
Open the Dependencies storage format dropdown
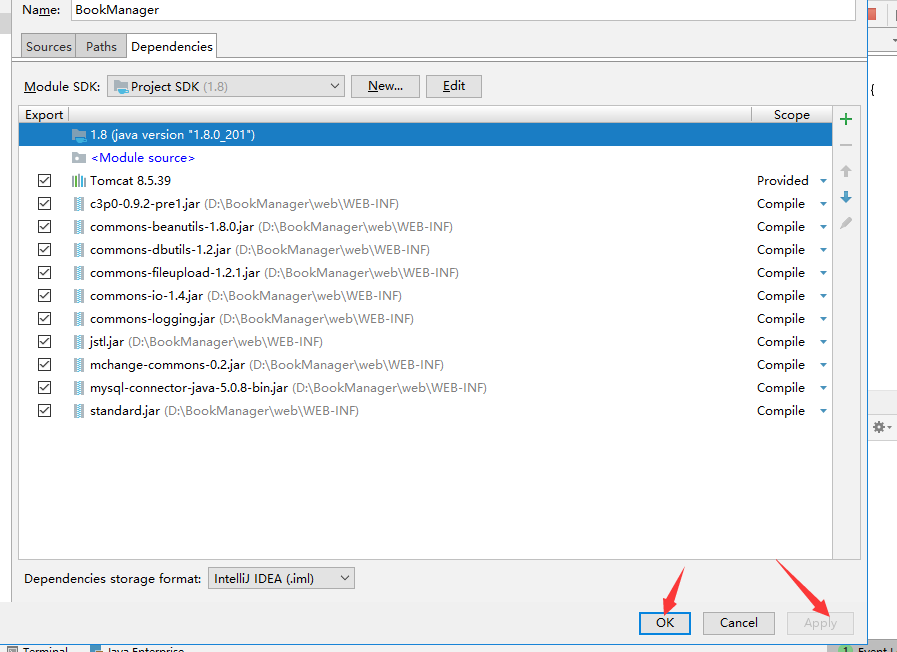click(x=281, y=578)
